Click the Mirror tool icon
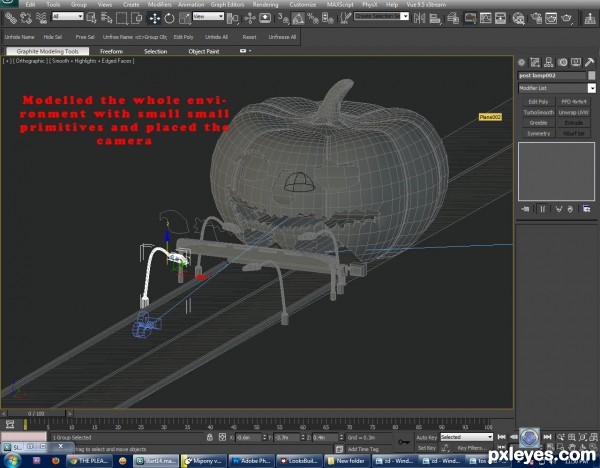600x468 pixels. 419,18
